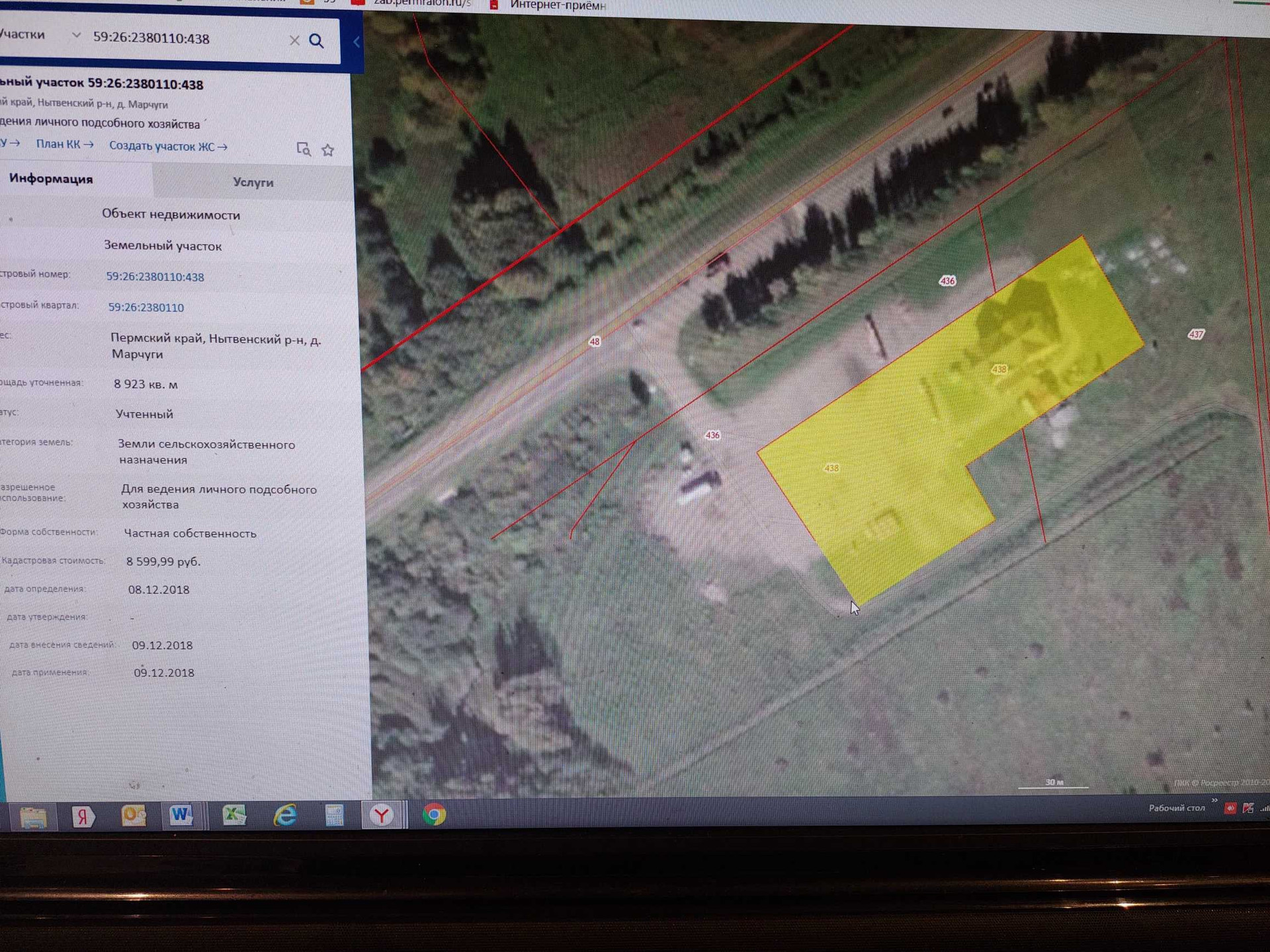
Task: Select the Информация tab
Action: click(x=51, y=179)
